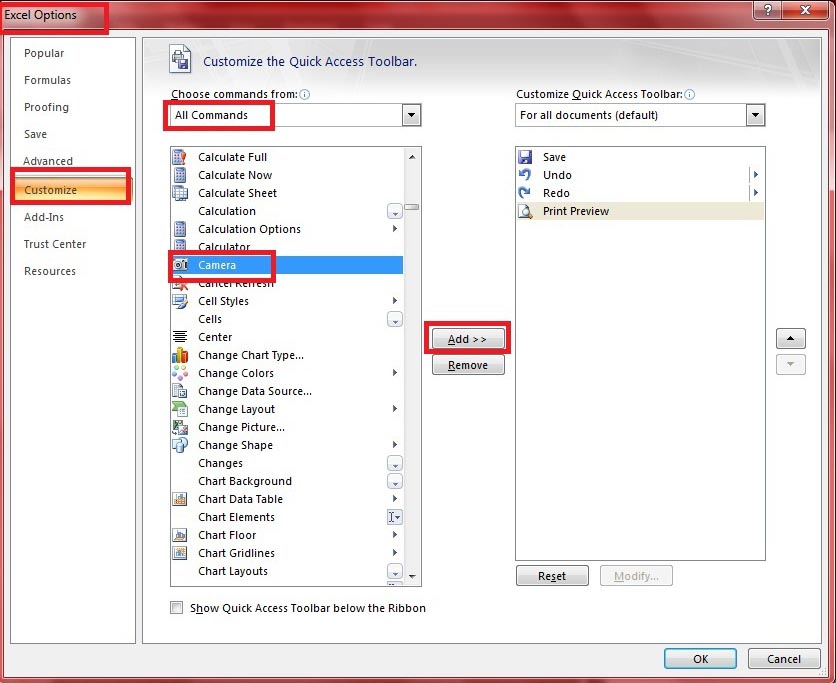
Task: Open the All Commands dropdown
Action: click(411, 115)
